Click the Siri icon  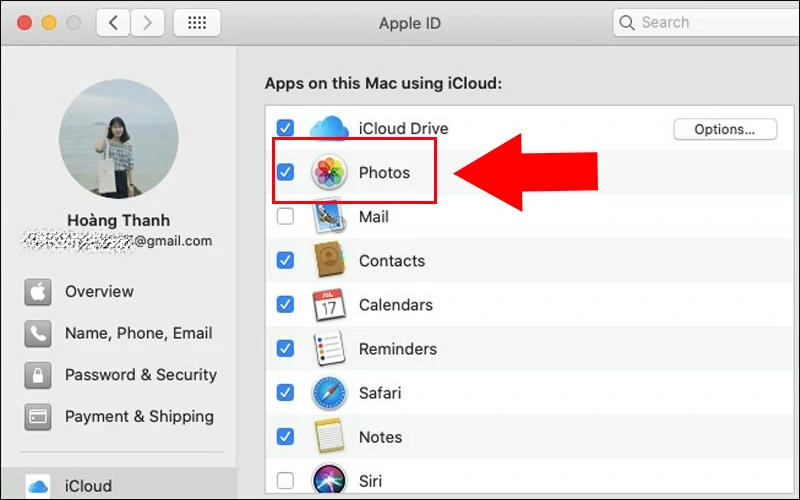[x=329, y=481]
